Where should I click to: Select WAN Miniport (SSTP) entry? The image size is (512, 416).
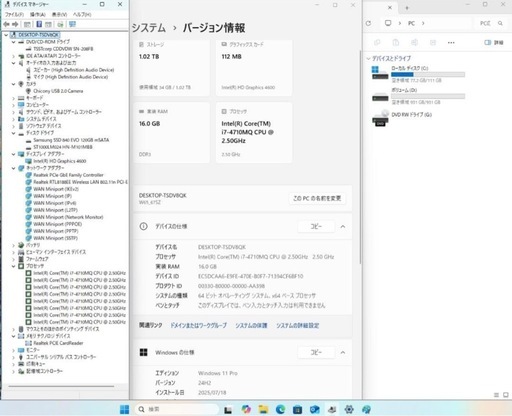[55, 238]
